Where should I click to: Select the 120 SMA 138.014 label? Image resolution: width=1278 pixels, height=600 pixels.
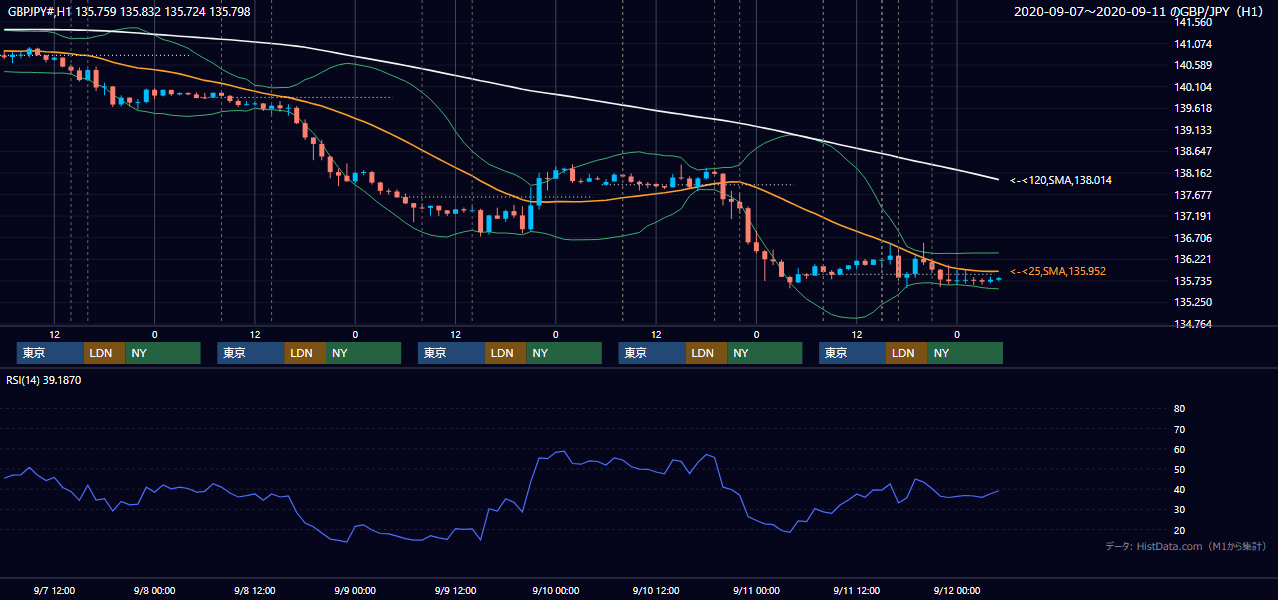[1061, 180]
